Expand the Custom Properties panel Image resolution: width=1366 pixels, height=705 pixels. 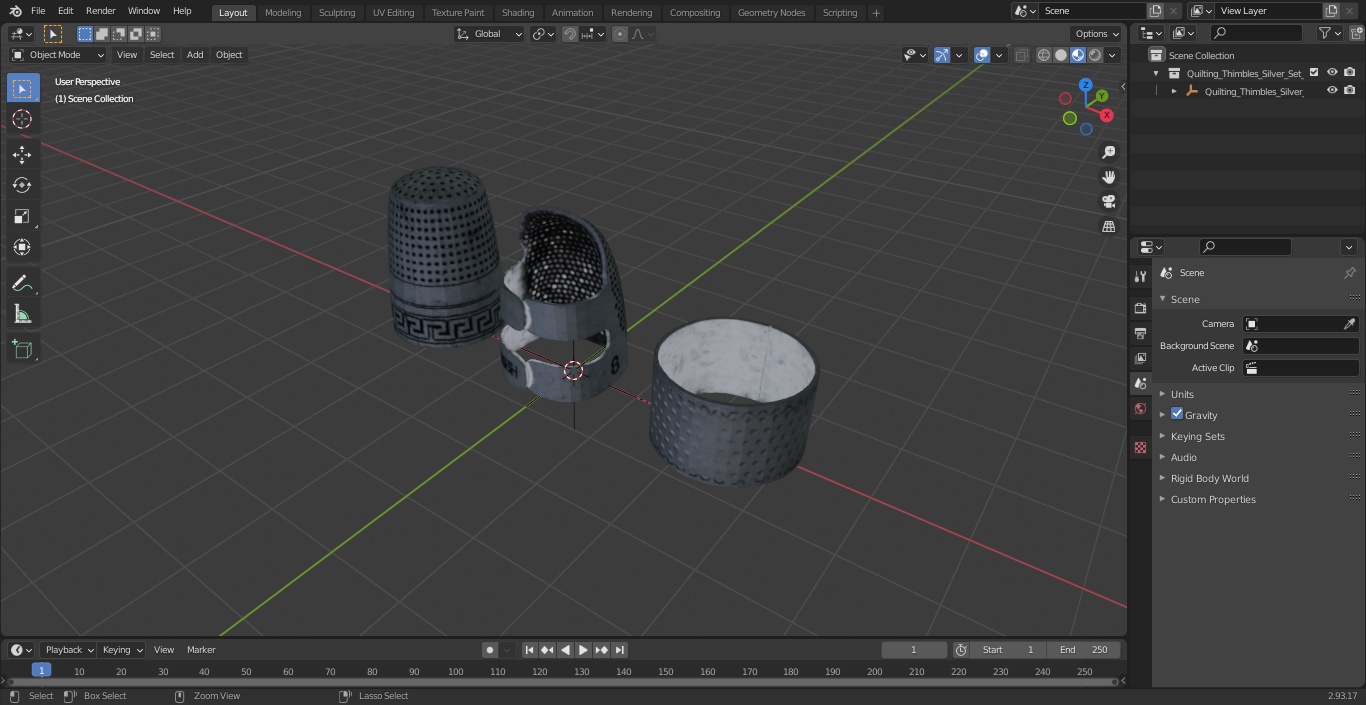(1213, 499)
